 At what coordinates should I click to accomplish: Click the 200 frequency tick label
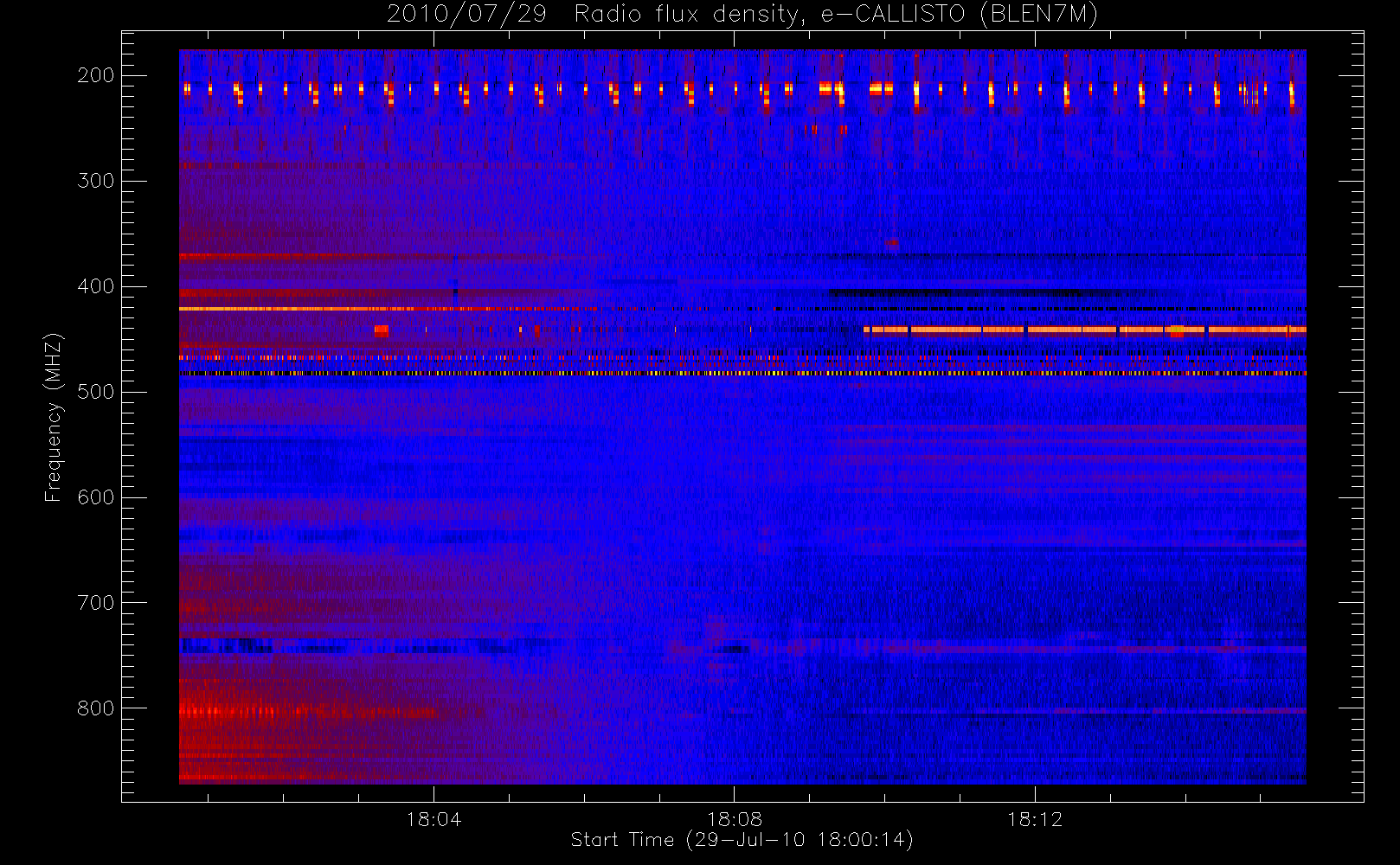[96, 75]
